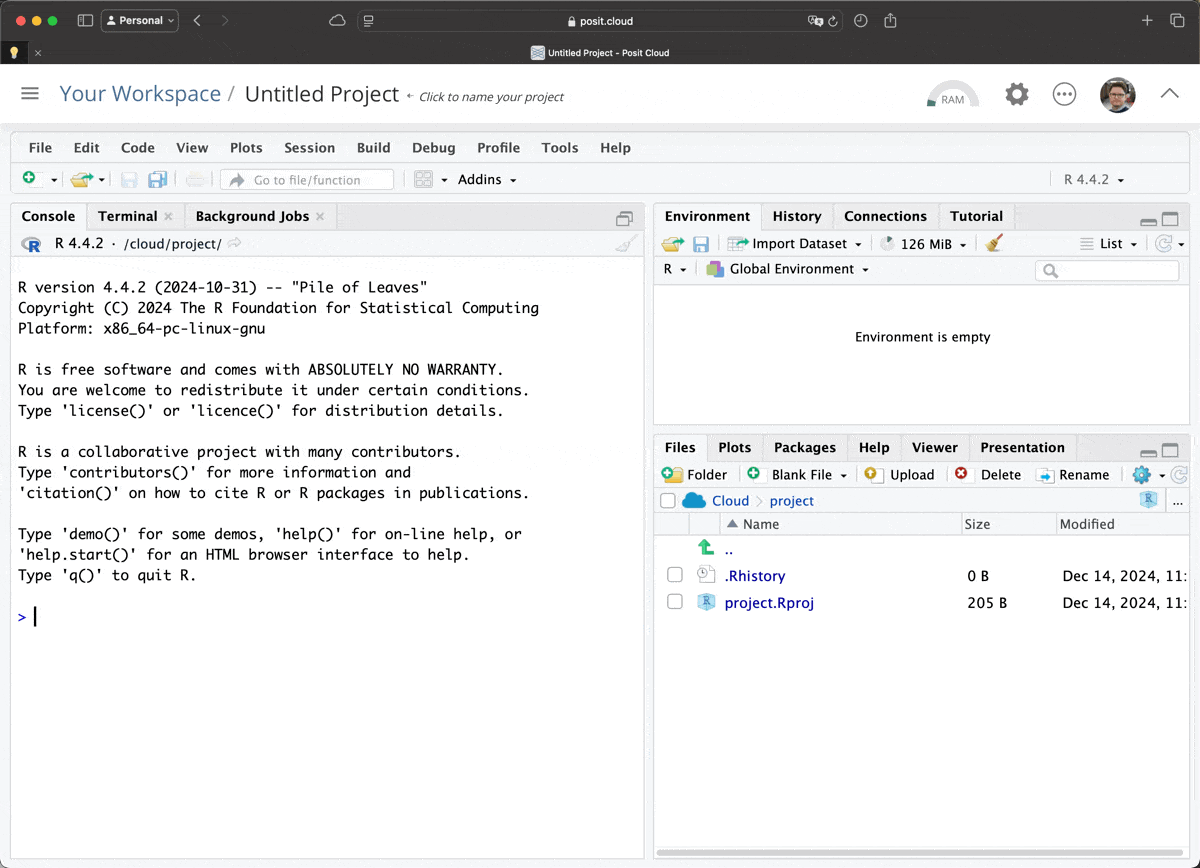Open the workspace panes layout icon
Screen dimensions: 1200x868
[x=423, y=179]
